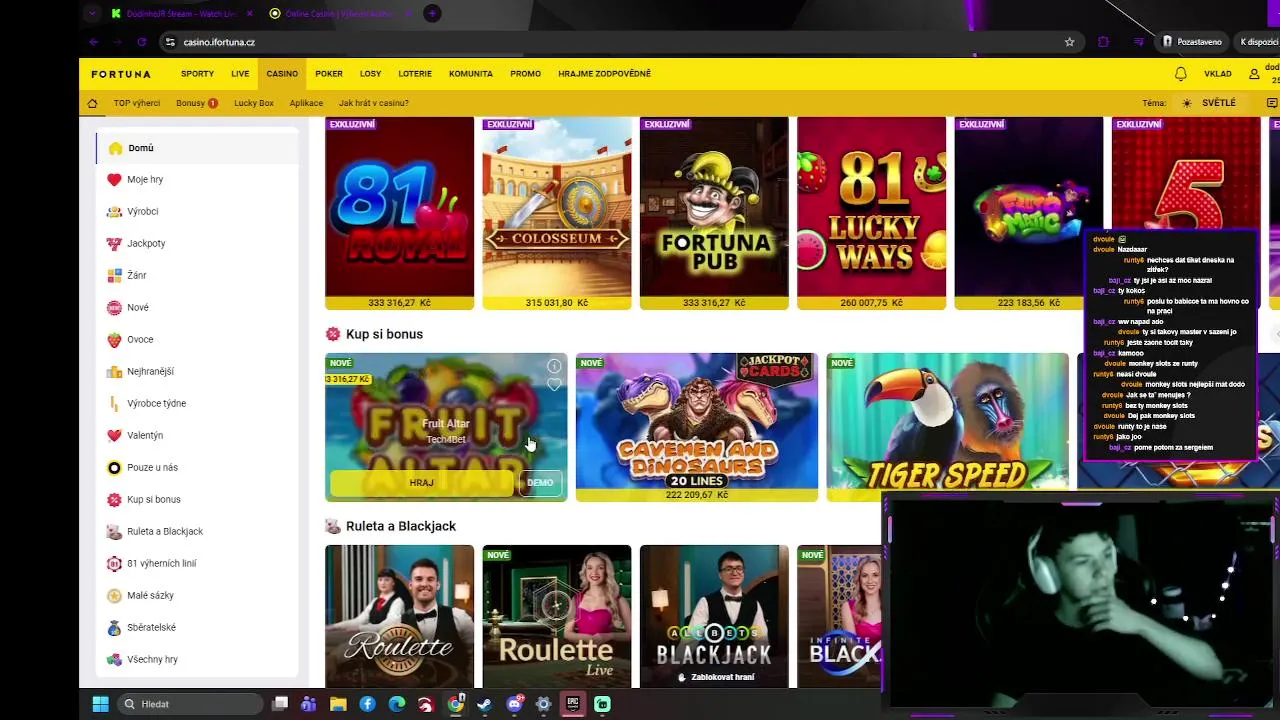Open the 81 Lucky Ways tile

point(871,213)
